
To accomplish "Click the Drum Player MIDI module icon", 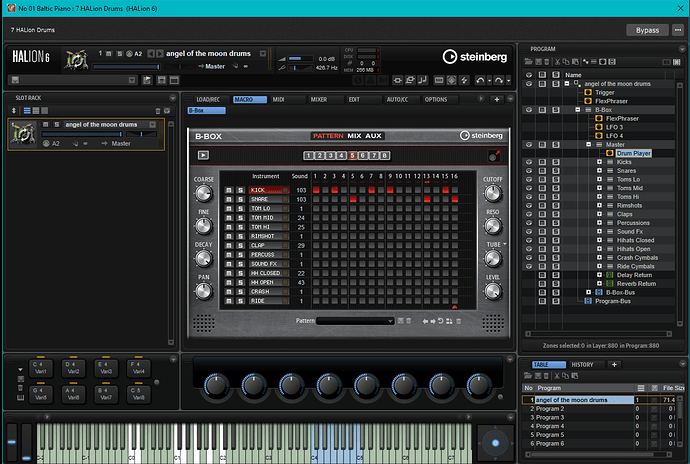I will click(609, 153).
